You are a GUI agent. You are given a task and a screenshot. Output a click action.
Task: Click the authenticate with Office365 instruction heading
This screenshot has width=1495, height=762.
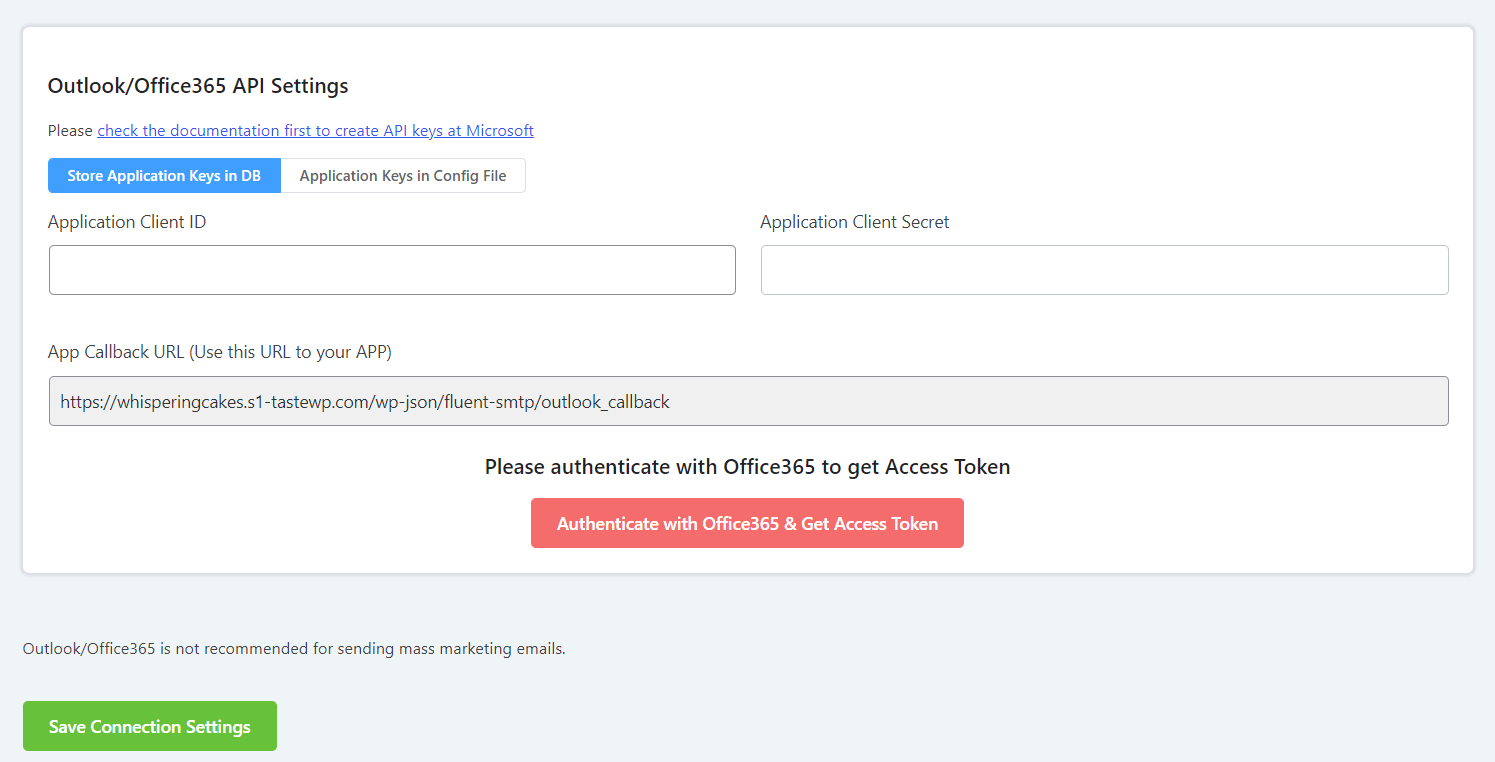click(x=747, y=466)
